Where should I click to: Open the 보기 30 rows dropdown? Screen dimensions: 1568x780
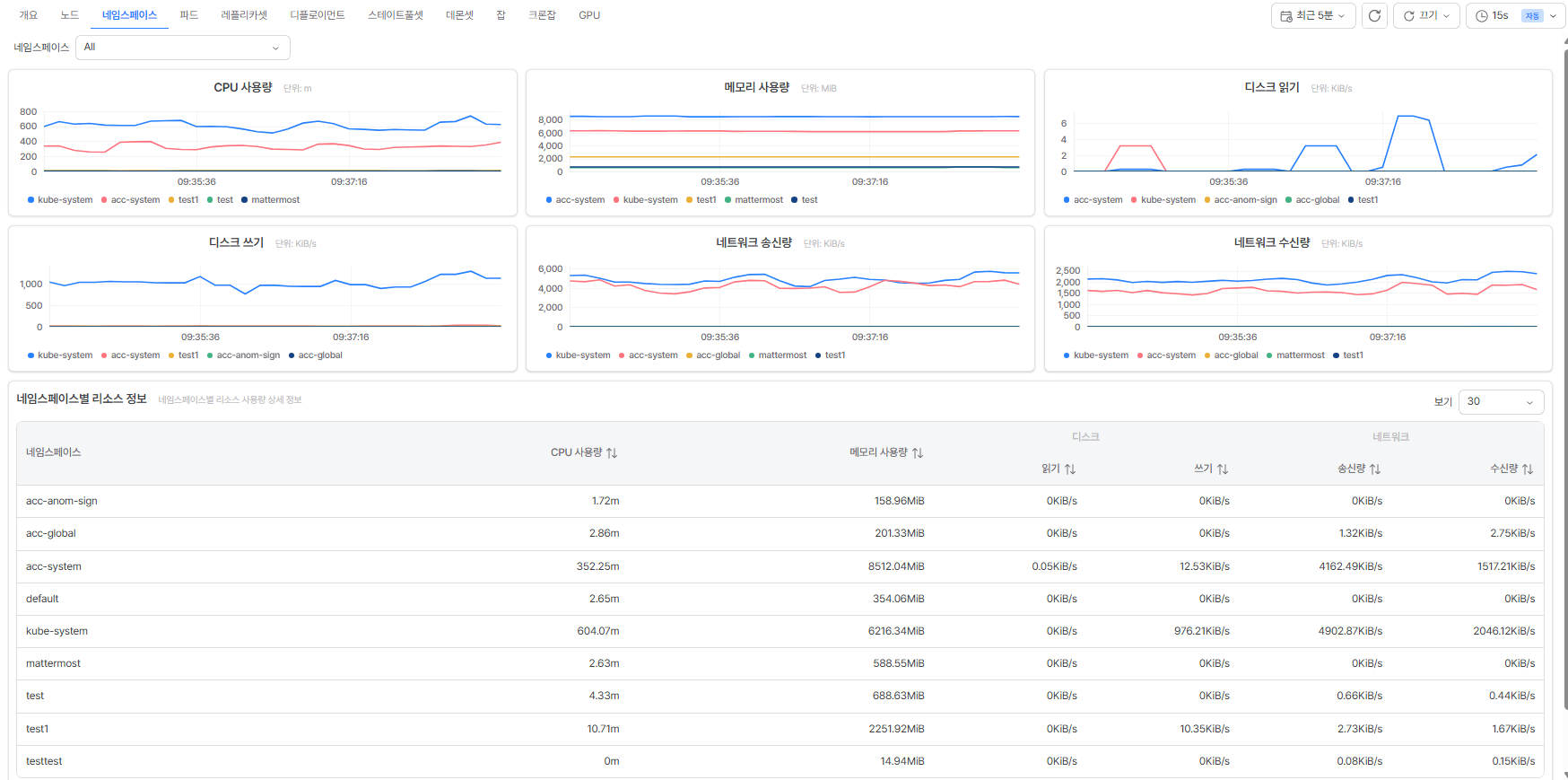[x=1501, y=402]
